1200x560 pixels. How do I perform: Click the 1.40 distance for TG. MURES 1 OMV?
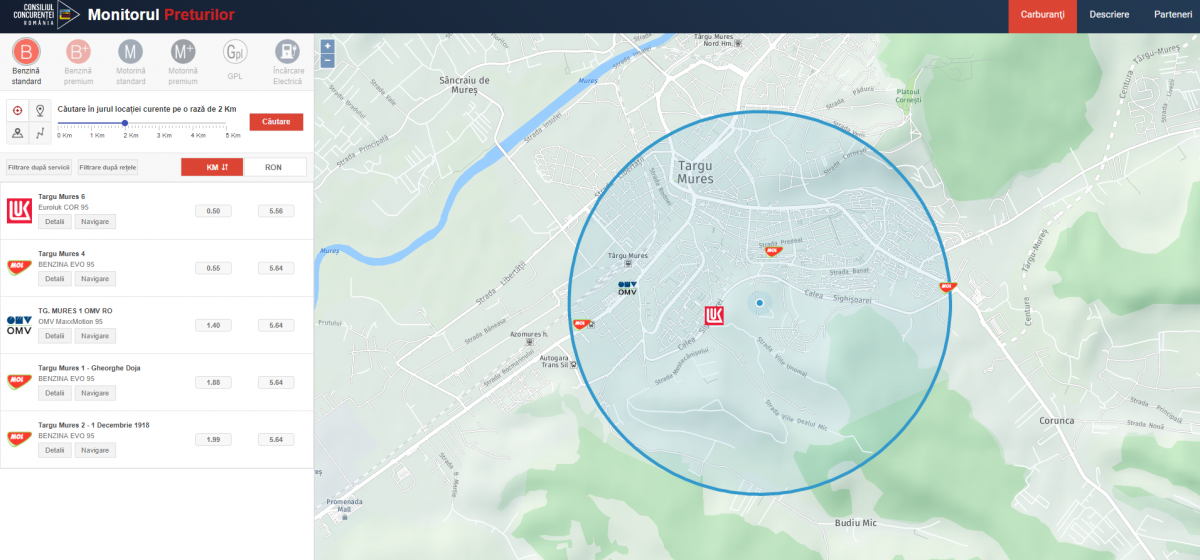point(213,325)
